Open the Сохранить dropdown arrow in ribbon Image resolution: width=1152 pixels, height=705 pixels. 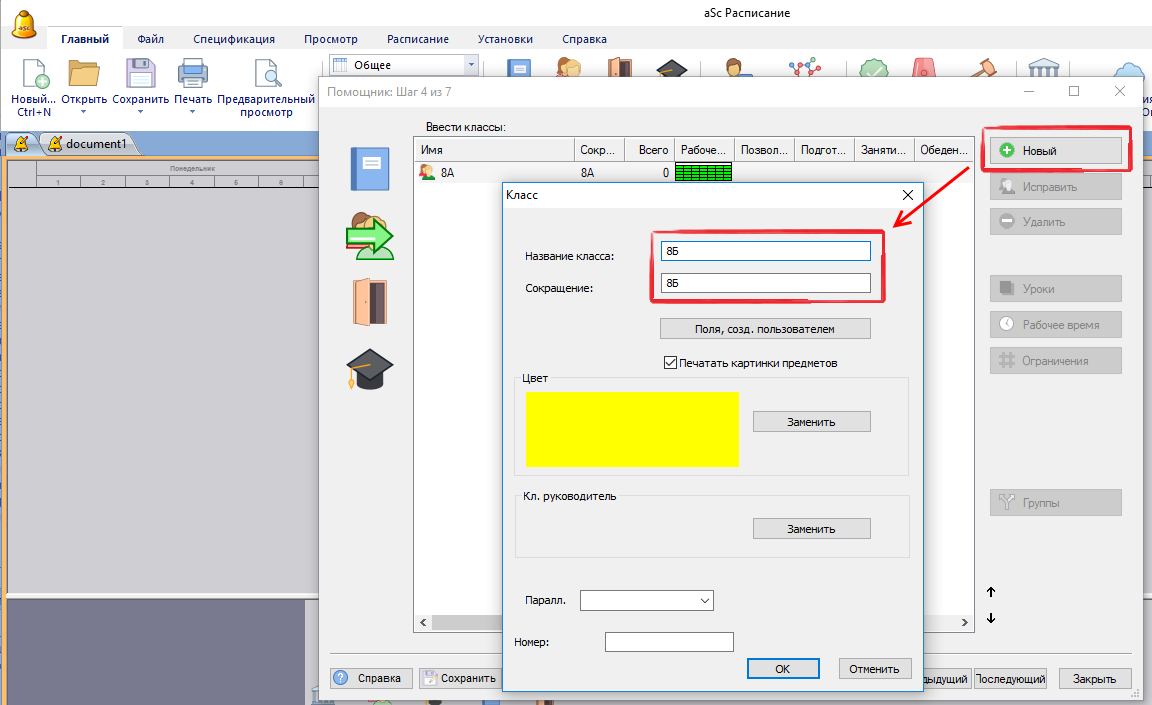139,111
